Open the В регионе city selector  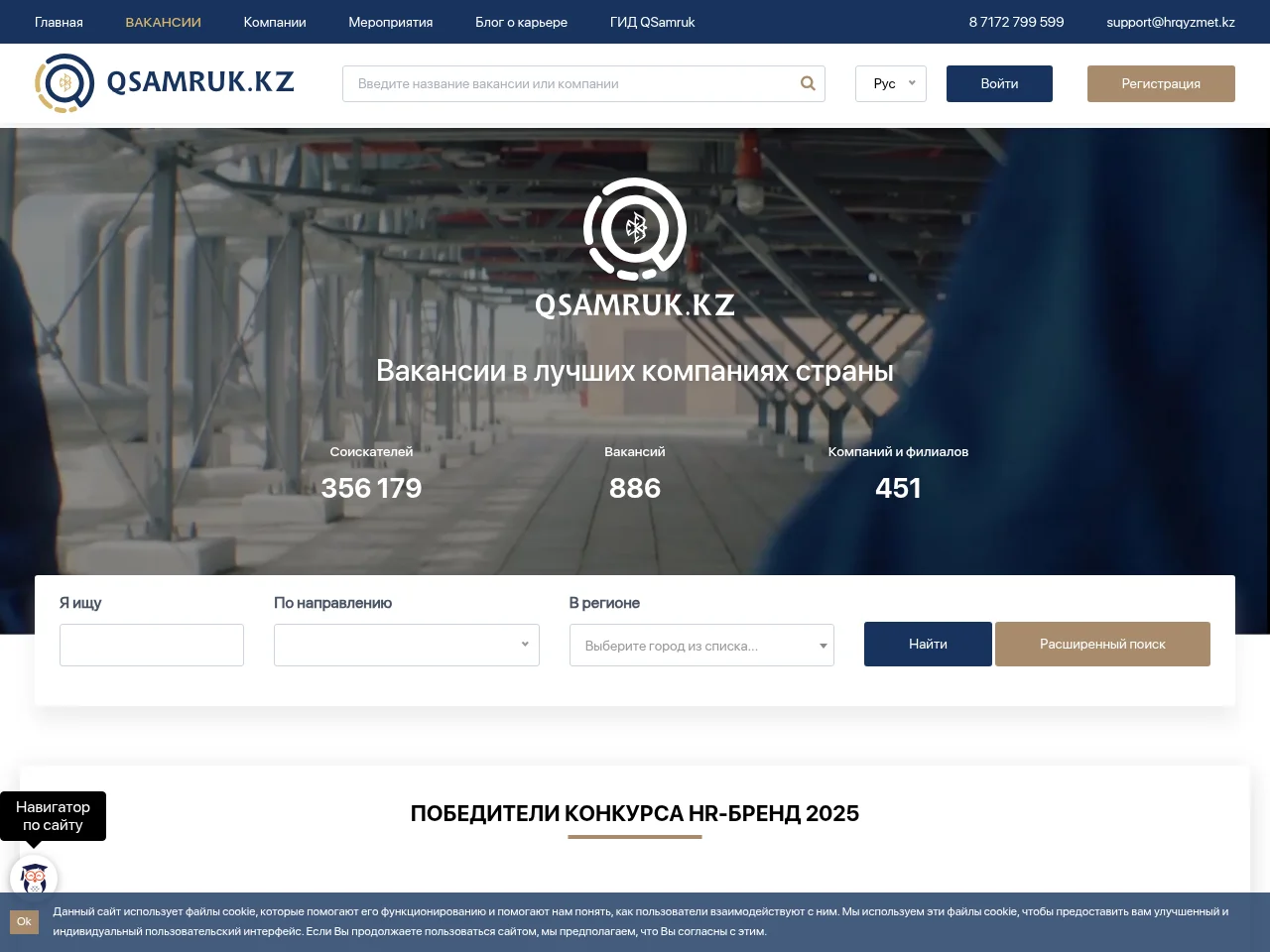[701, 645]
